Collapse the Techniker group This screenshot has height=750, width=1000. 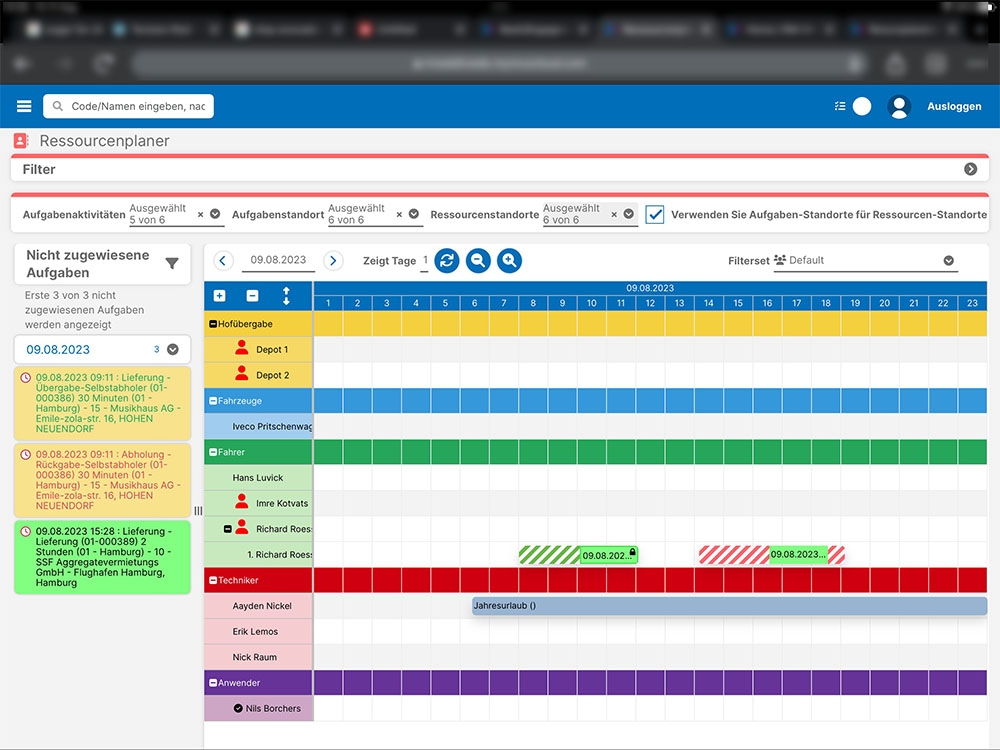(213, 580)
